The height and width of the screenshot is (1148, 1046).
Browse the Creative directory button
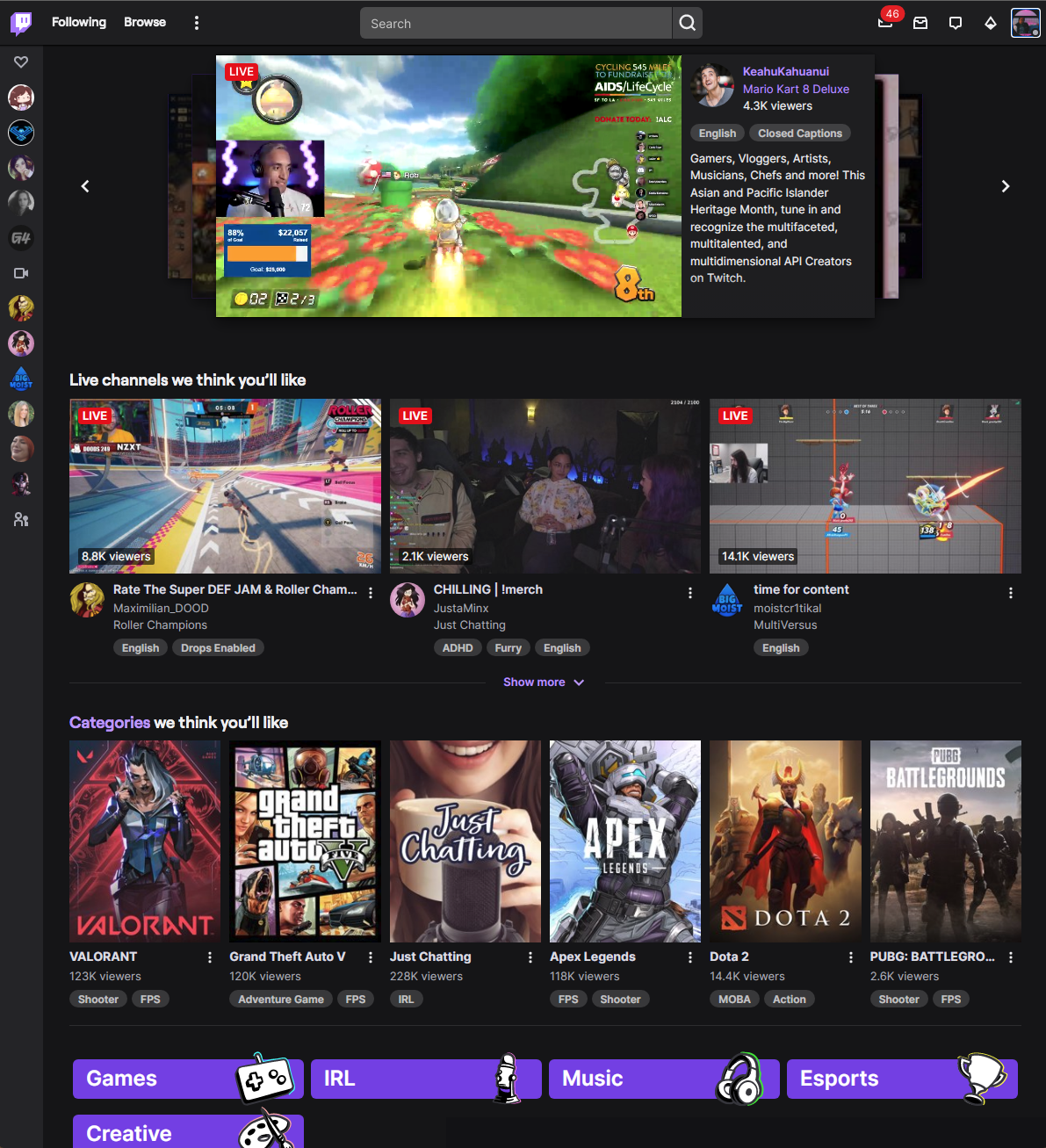pyautogui.click(x=188, y=1131)
